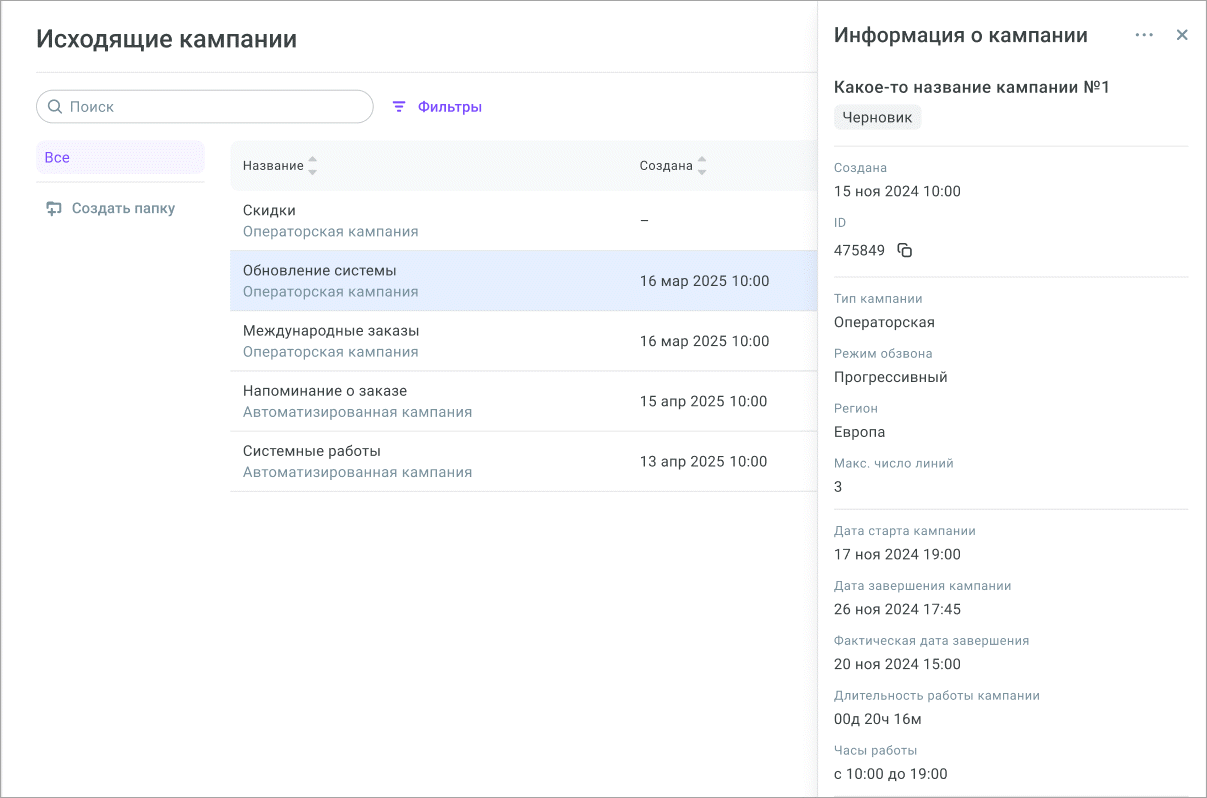Copy the campaign ID 475849
The image size is (1207, 798).
[x=904, y=250]
